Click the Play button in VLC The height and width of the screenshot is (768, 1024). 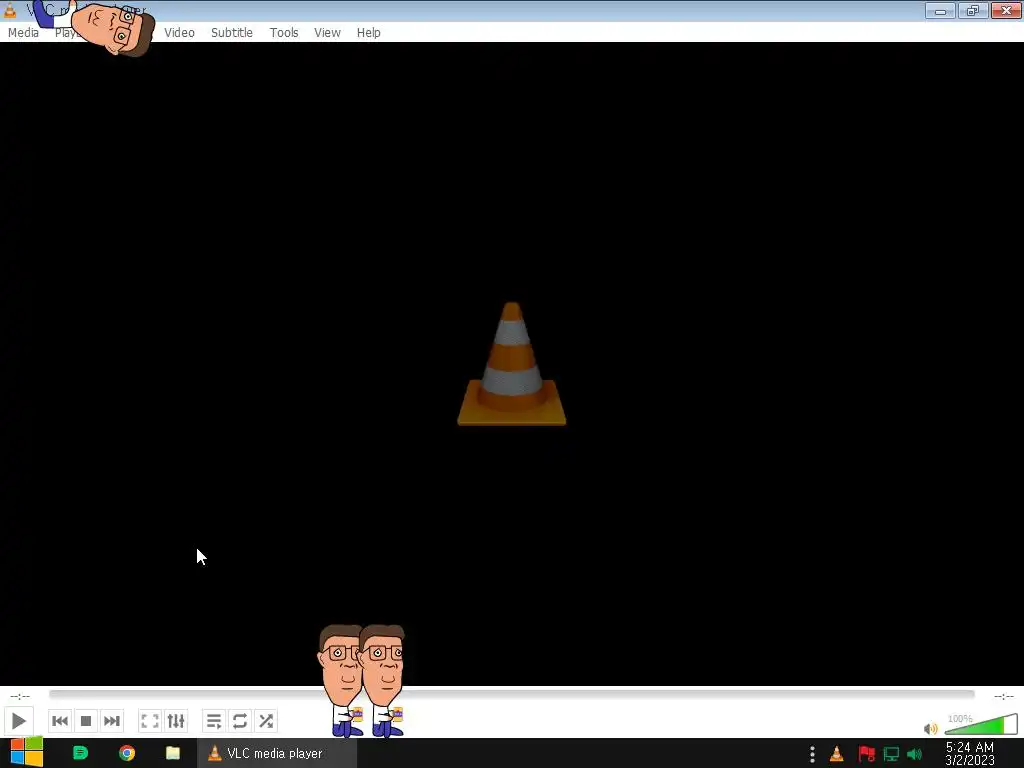point(18,721)
